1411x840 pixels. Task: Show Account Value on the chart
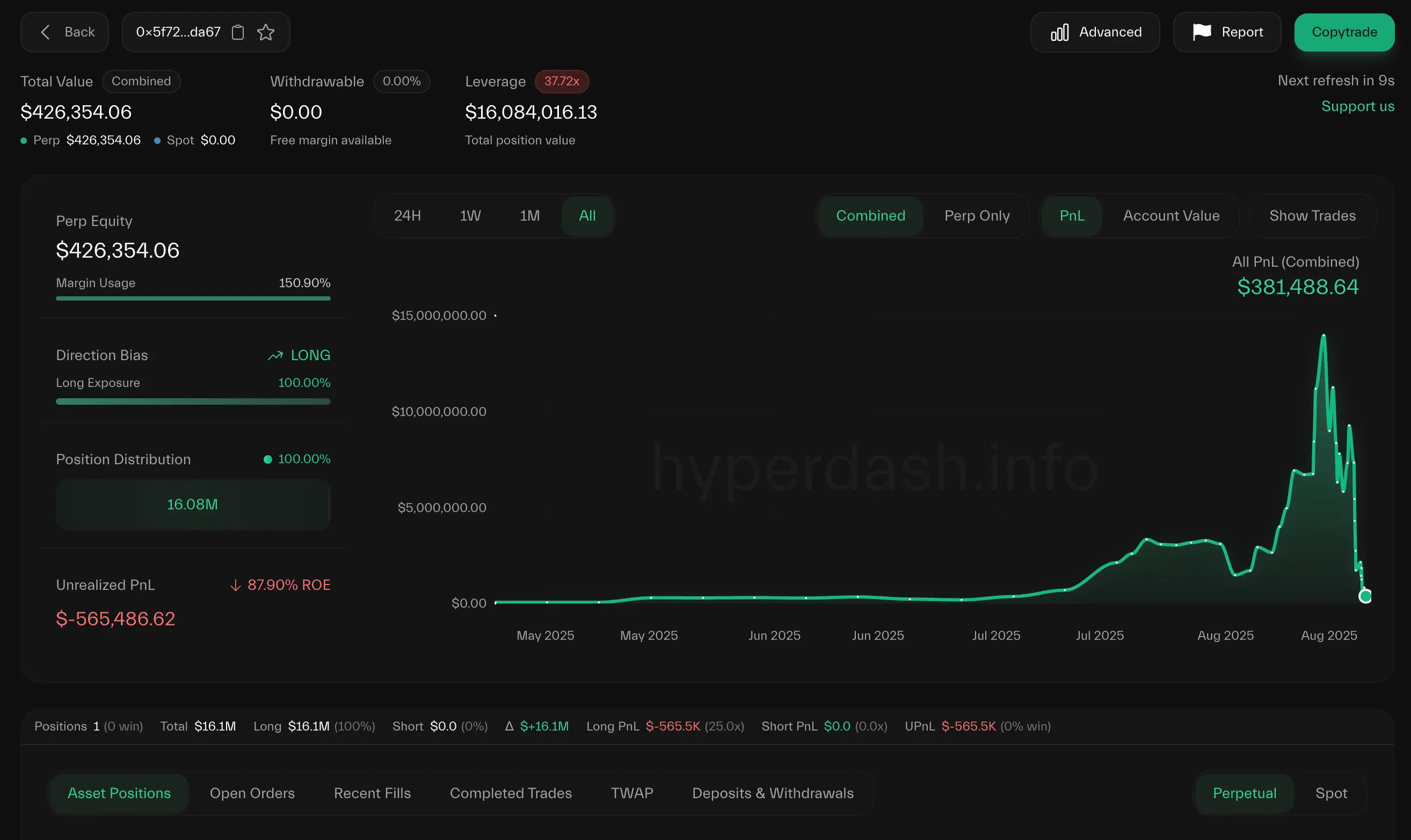(x=1171, y=216)
